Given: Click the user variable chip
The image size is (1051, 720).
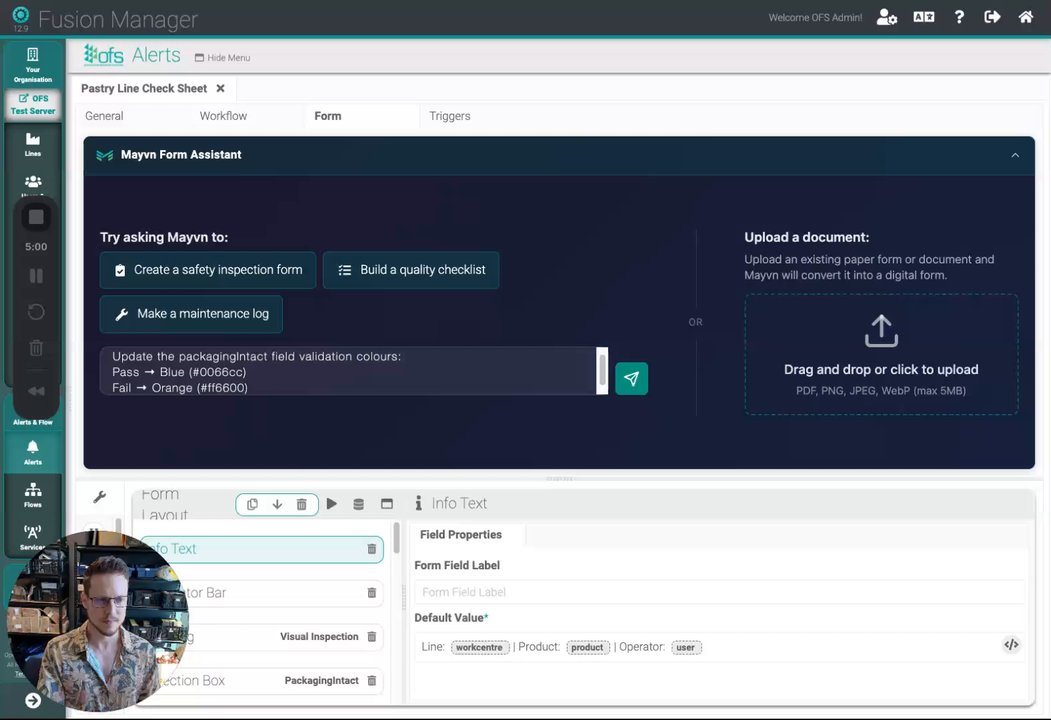Looking at the screenshot, I should click(686, 648).
